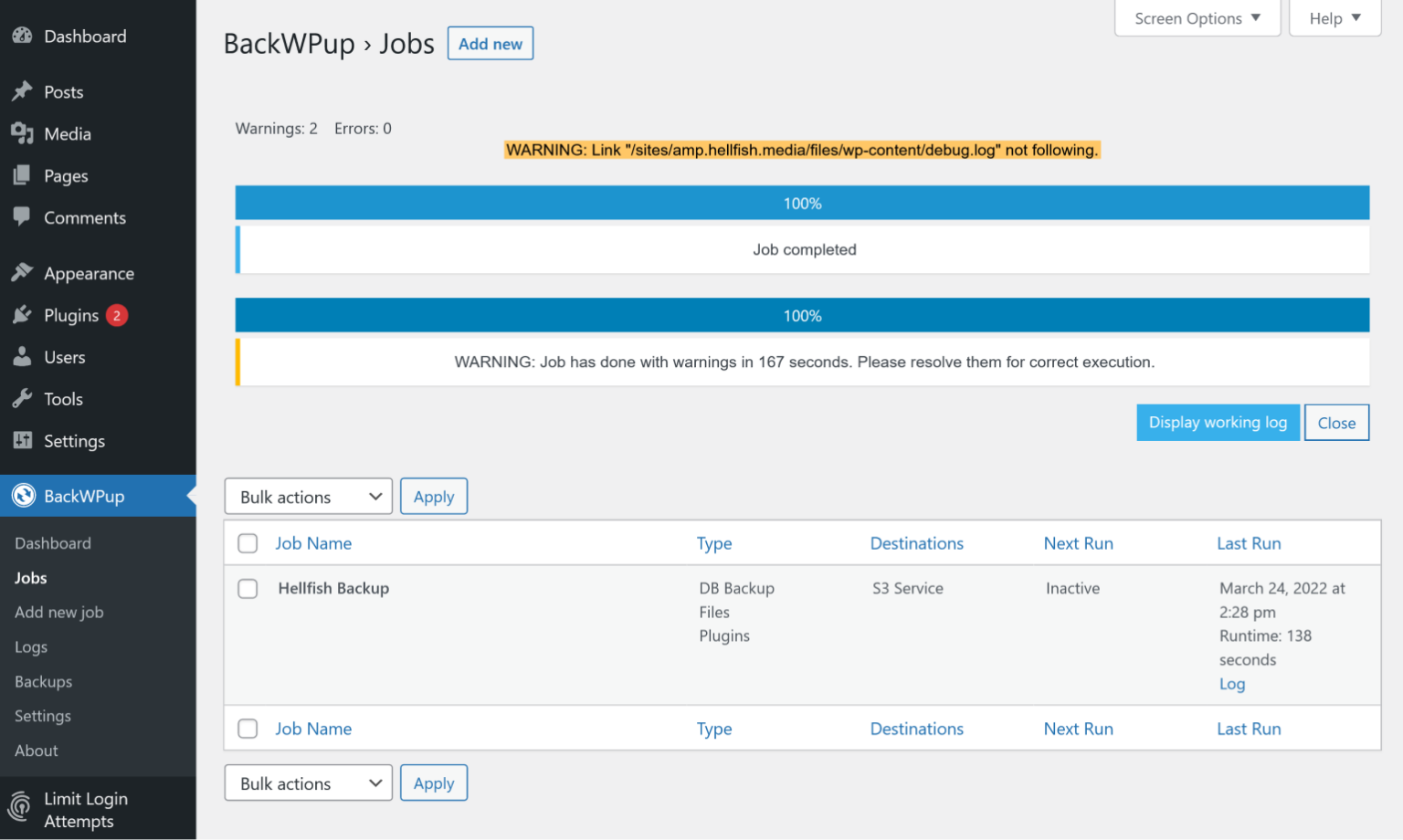This screenshot has width=1403, height=840.
Task: Click the Posts pin icon
Action: coord(23,91)
